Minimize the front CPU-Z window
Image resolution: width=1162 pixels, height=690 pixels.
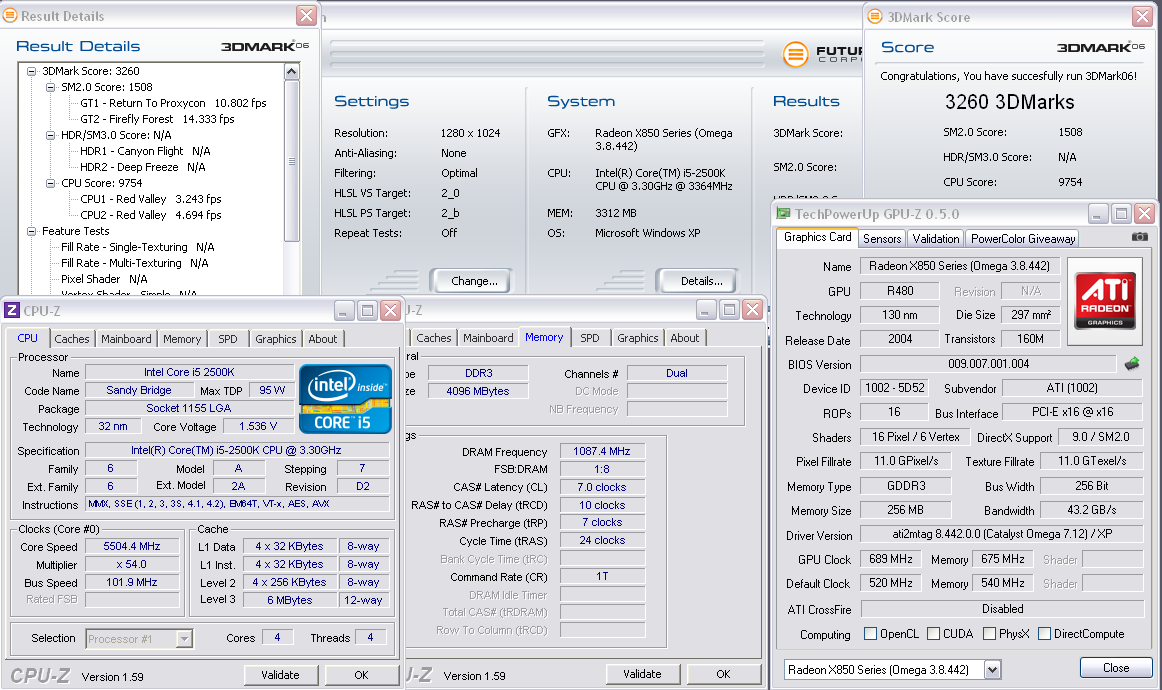(x=344, y=310)
